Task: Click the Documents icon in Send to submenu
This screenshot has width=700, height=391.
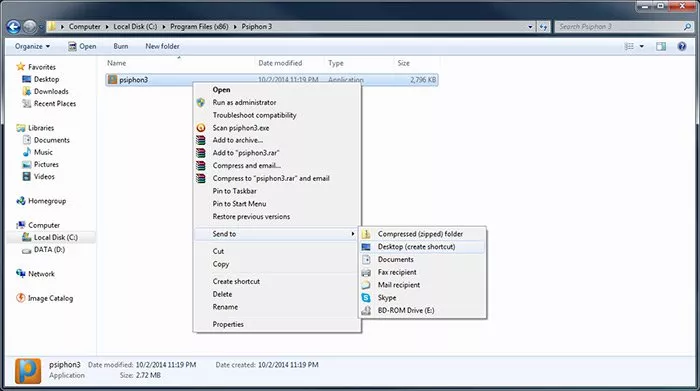Action: click(x=366, y=259)
